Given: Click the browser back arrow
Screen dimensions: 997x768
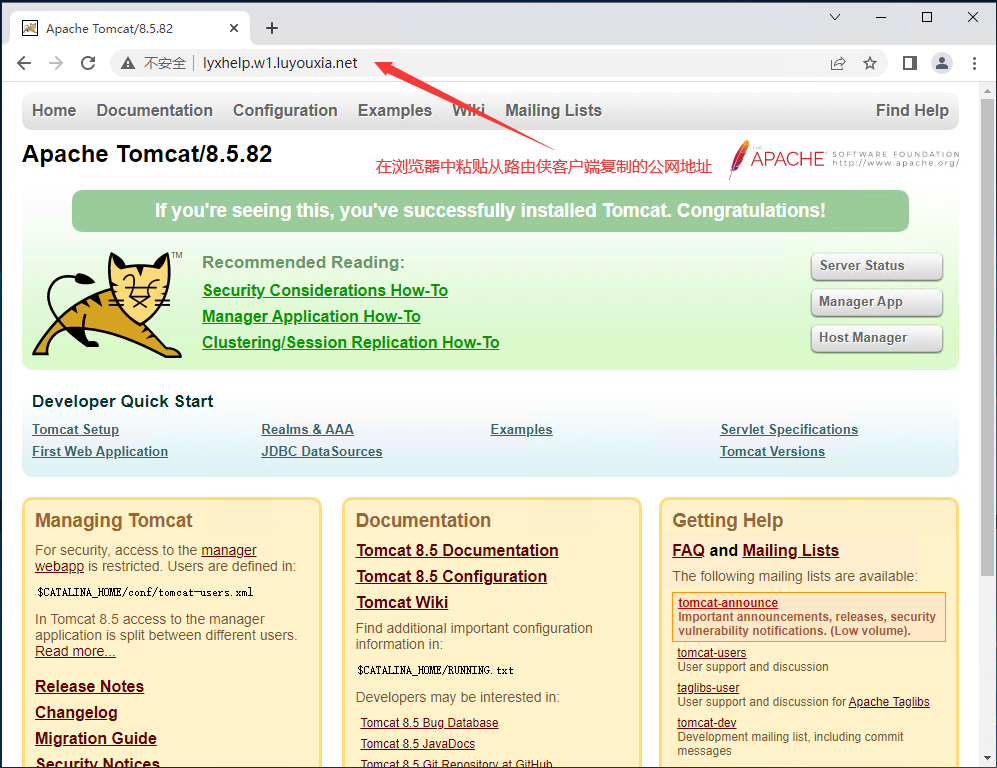Looking at the screenshot, I should point(24,63).
